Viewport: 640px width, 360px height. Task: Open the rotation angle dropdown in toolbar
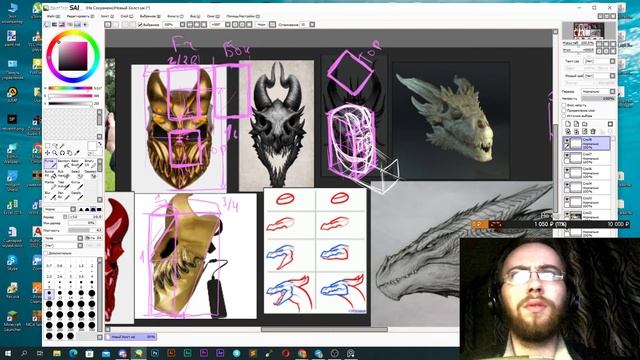[x=228, y=24]
